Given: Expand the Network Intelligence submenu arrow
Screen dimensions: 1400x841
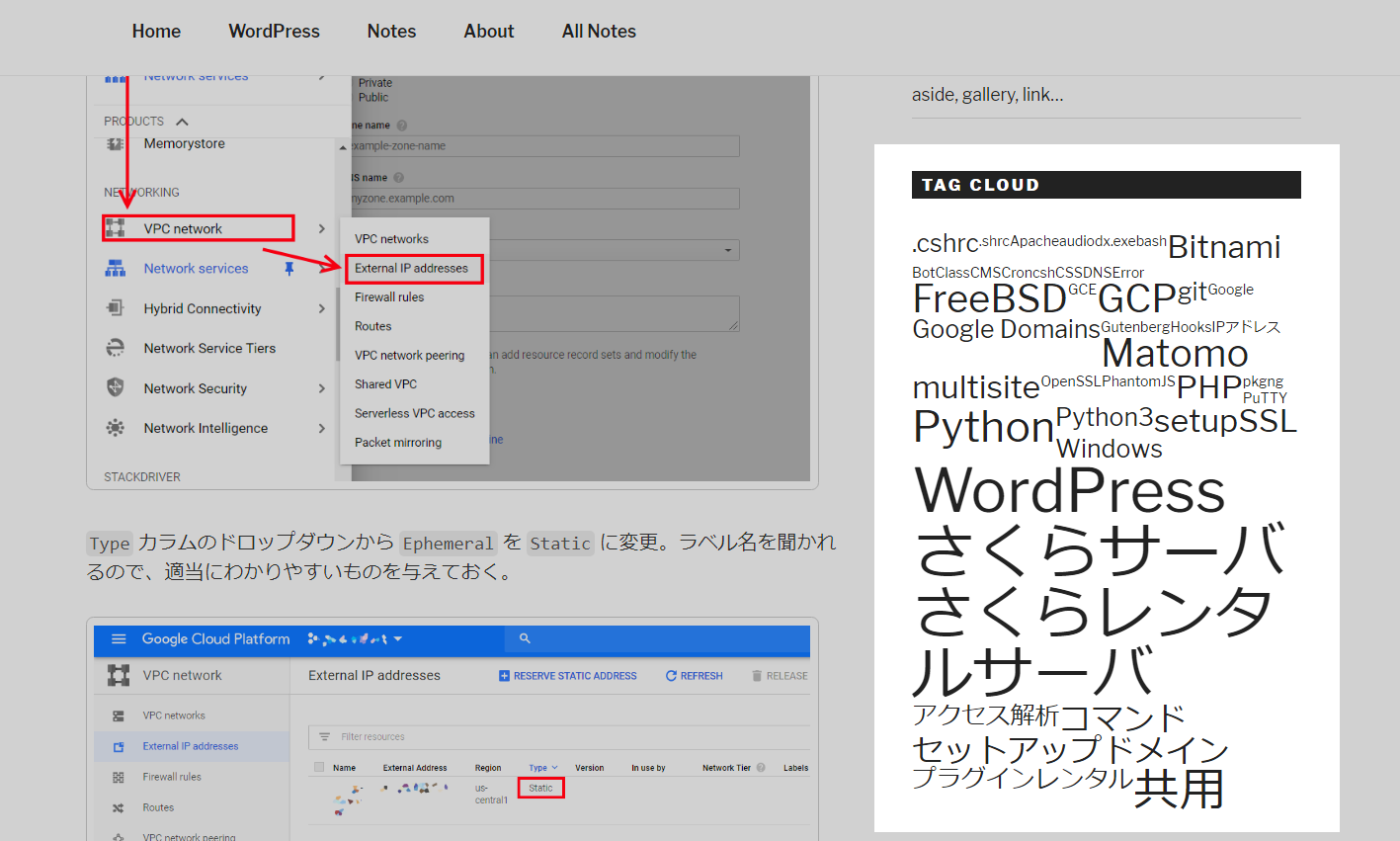Looking at the screenshot, I should [x=321, y=428].
